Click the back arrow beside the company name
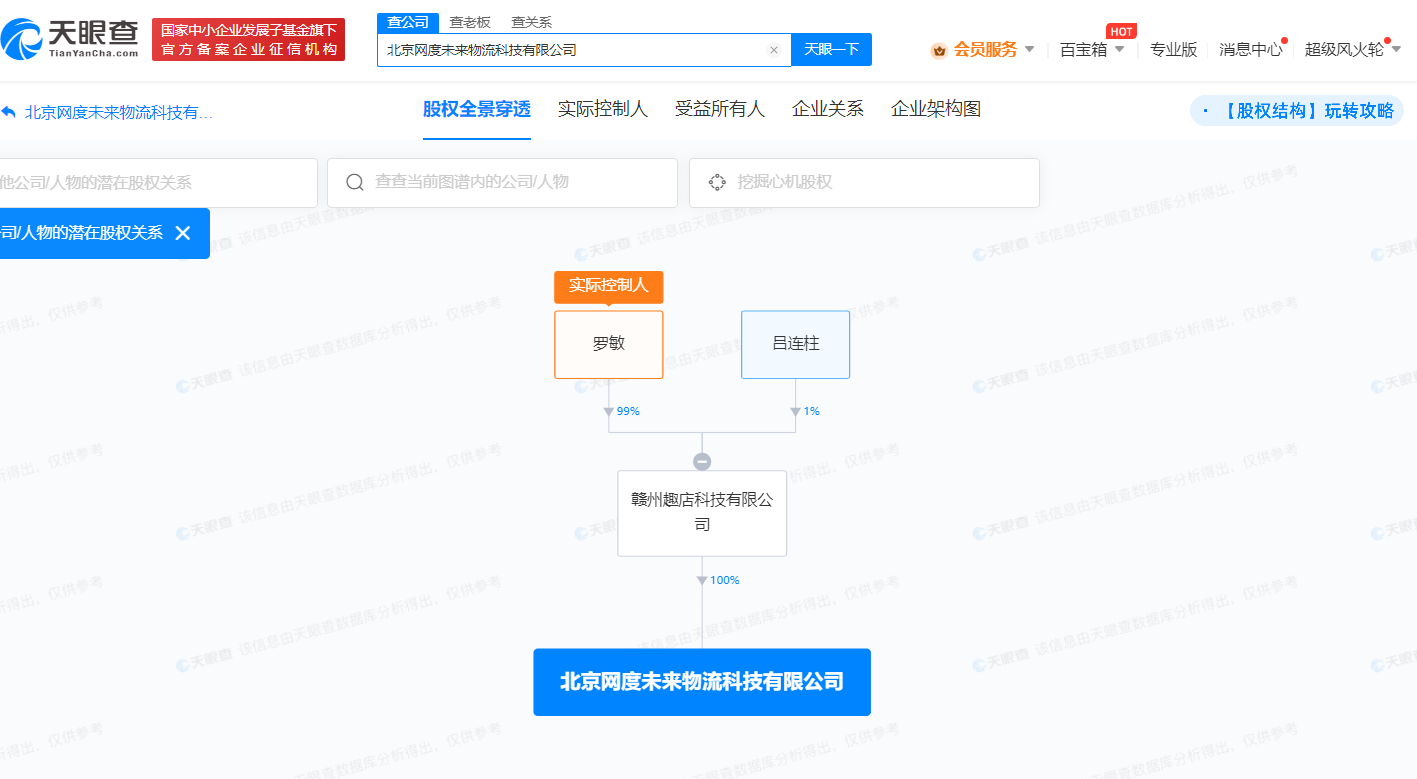 point(9,112)
